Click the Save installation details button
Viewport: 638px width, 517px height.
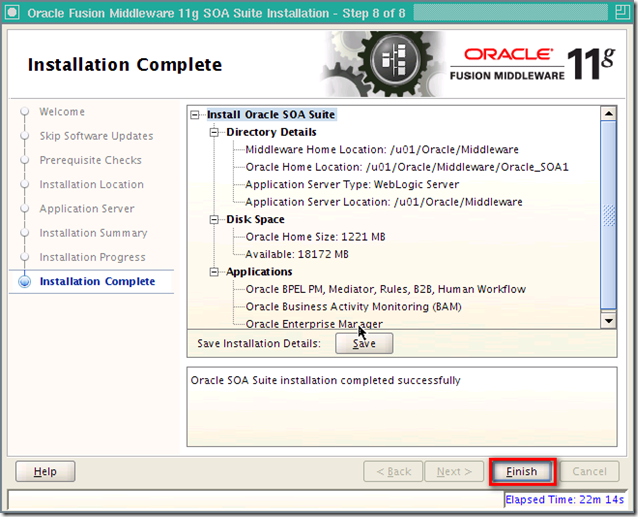click(x=364, y=343)
